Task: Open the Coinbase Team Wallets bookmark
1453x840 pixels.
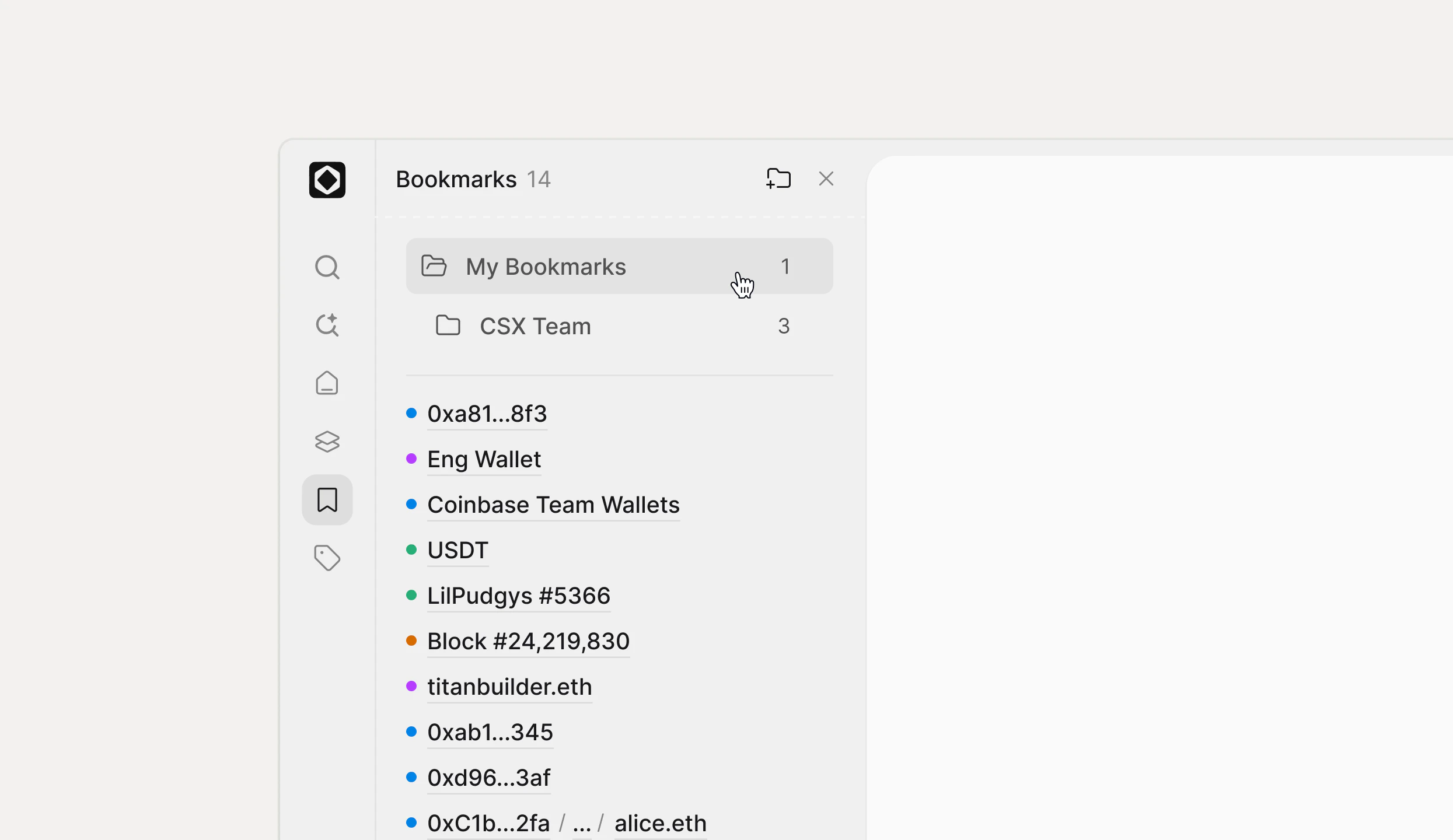Action: click(553, 505)
